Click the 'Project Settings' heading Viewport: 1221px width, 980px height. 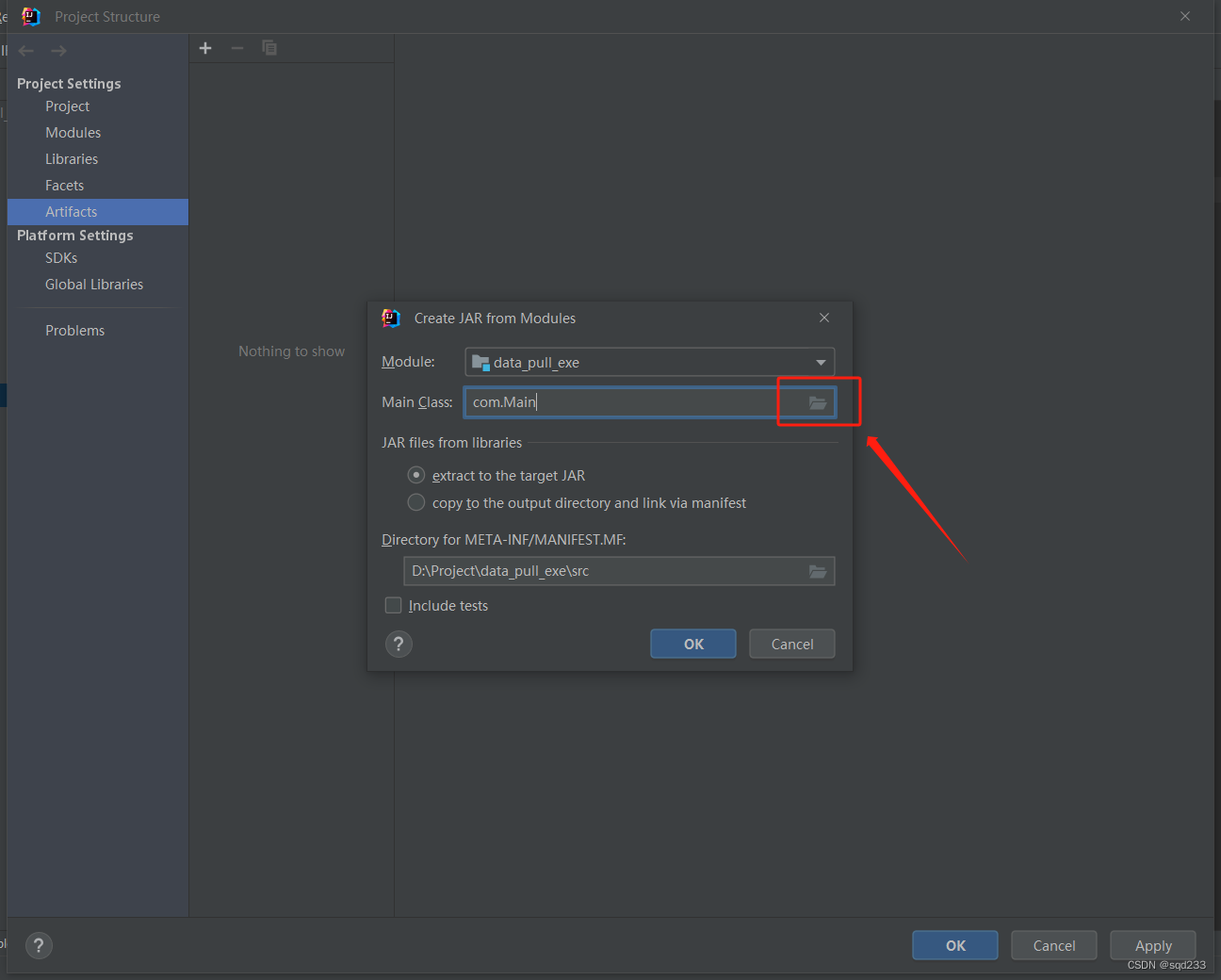69,84
